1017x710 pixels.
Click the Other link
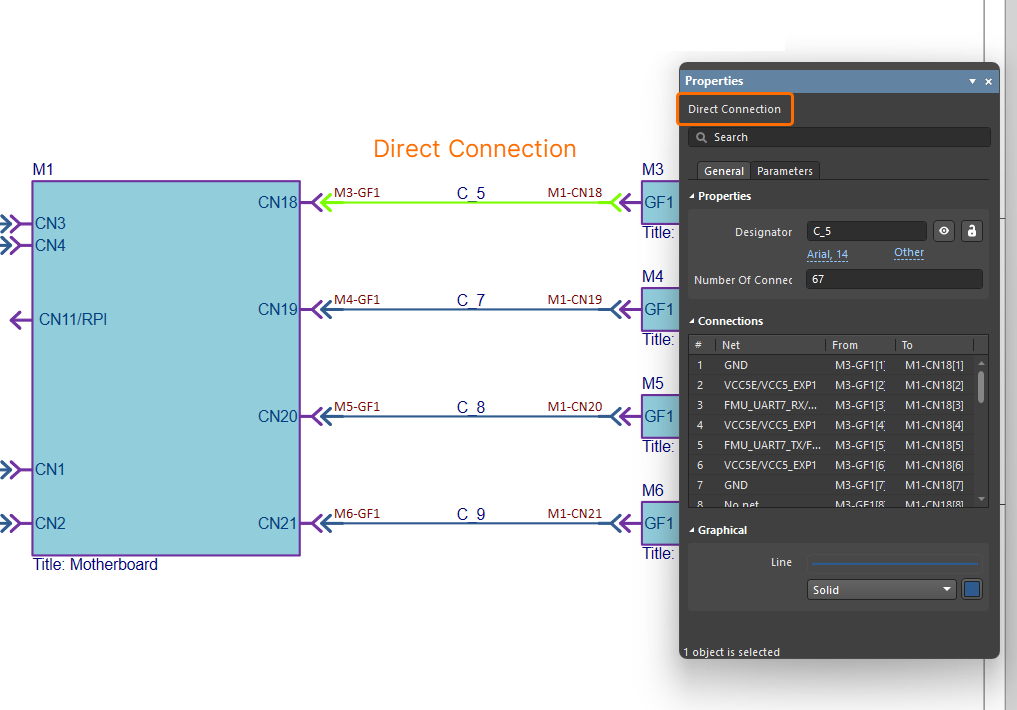908,252
